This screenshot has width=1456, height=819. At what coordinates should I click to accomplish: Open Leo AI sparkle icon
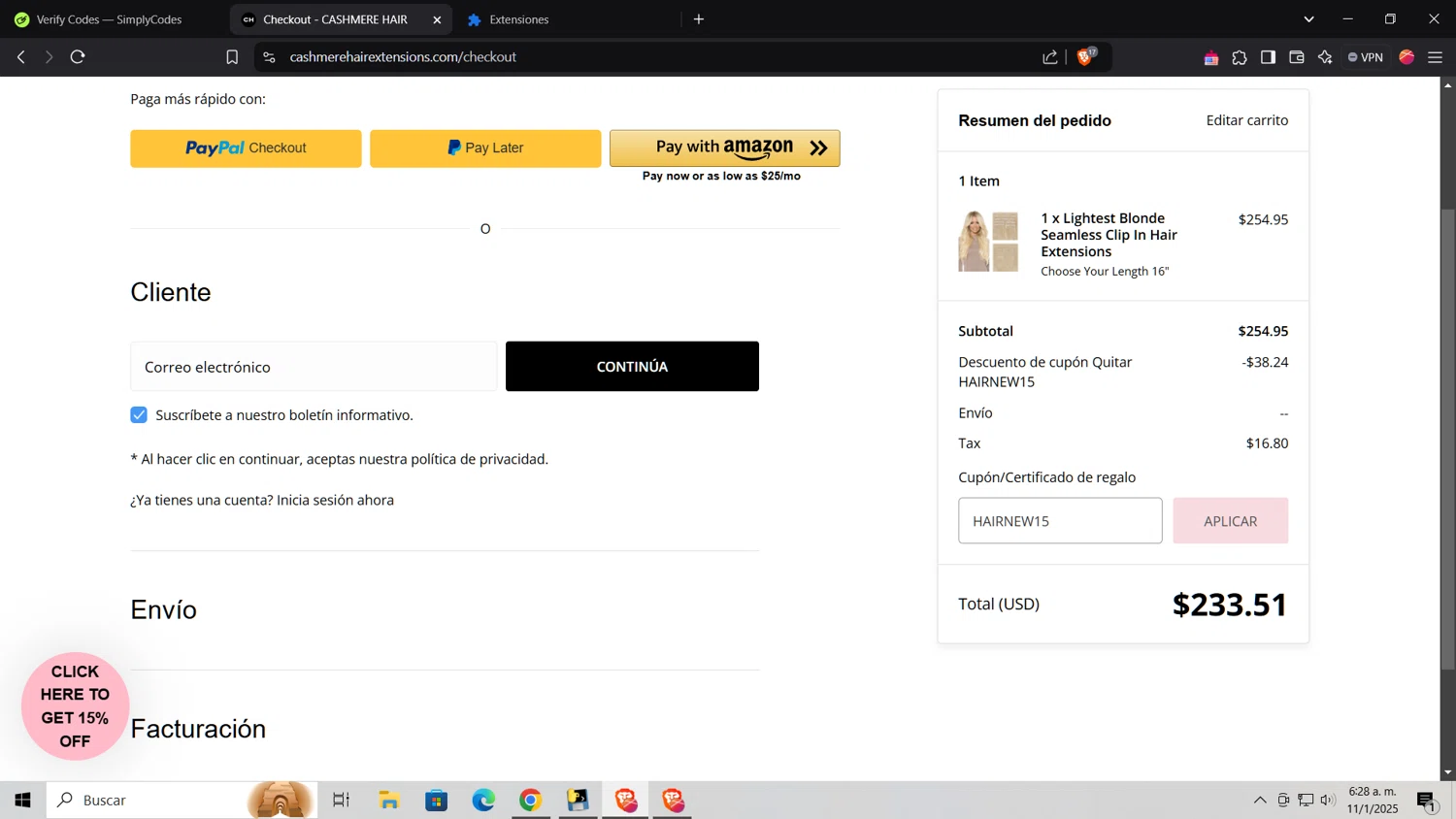1325,57
